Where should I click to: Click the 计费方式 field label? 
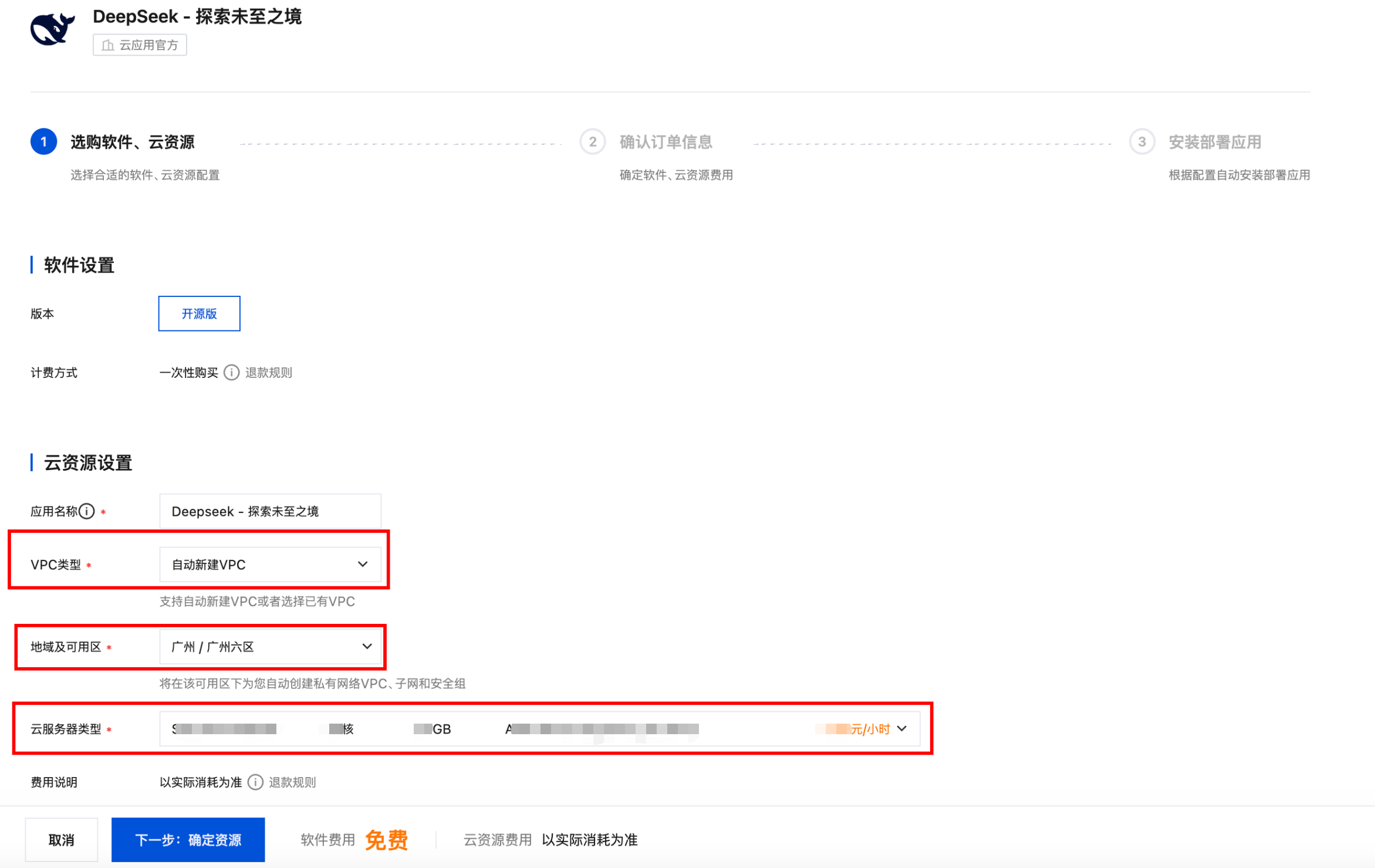(54, 373)
